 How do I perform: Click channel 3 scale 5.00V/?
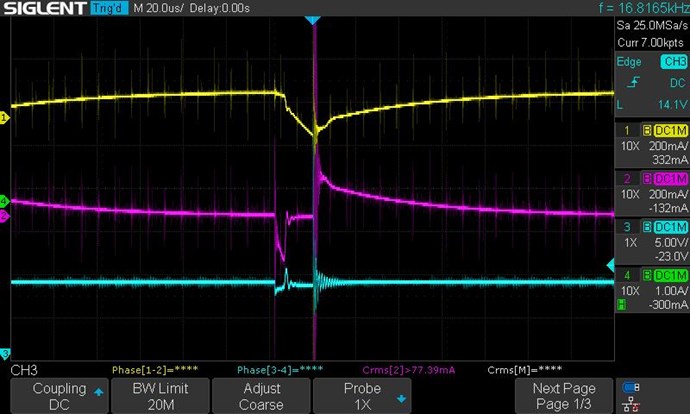click(671, 242)
